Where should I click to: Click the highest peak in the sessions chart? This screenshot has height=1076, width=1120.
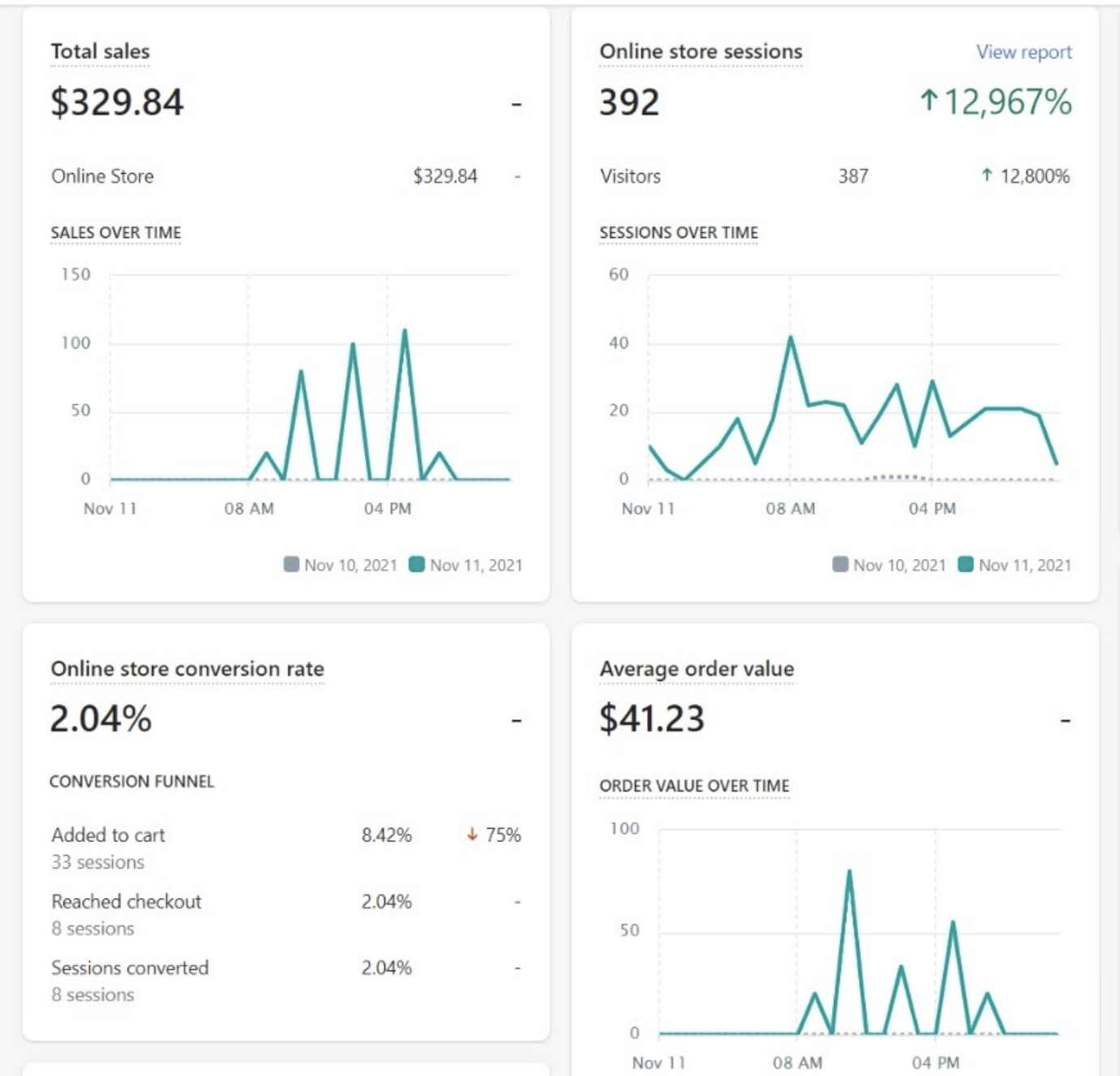click(x=789, y=337)
